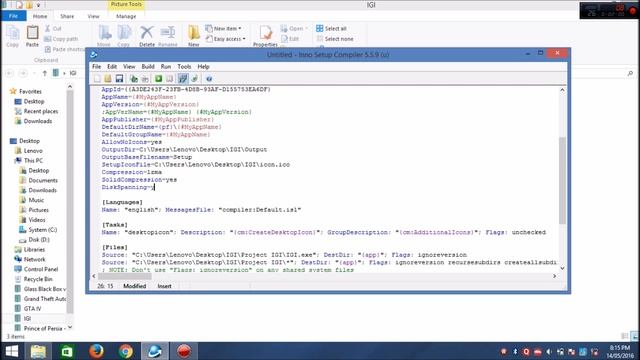Click the [Languages] section line in script
Viewport: 640px width, 360px height.
coord(122,202)
